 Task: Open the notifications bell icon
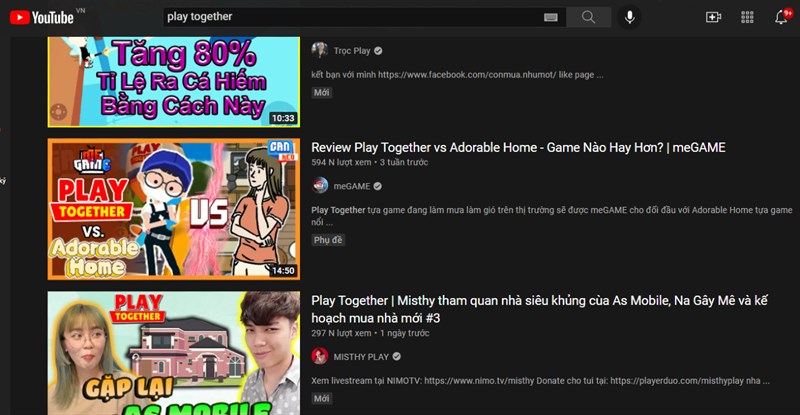[x=781, y=17]
